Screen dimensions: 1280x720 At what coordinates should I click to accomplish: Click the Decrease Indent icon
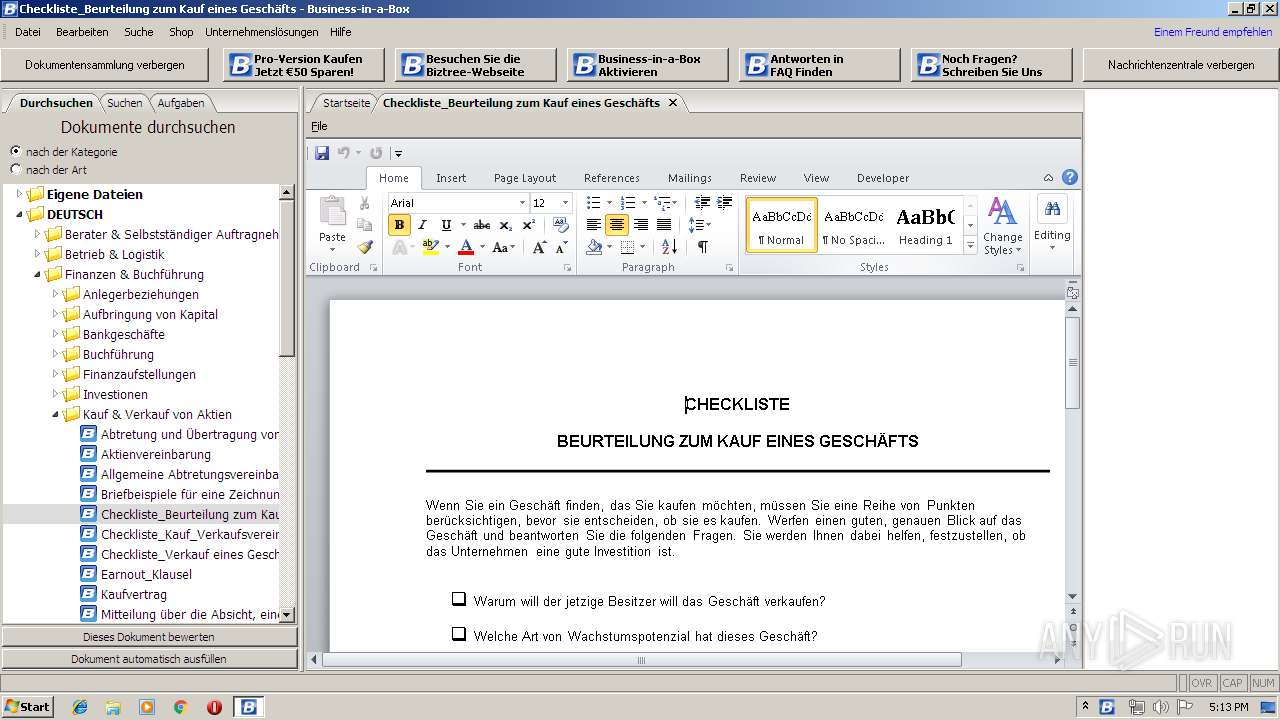[702, 203]
